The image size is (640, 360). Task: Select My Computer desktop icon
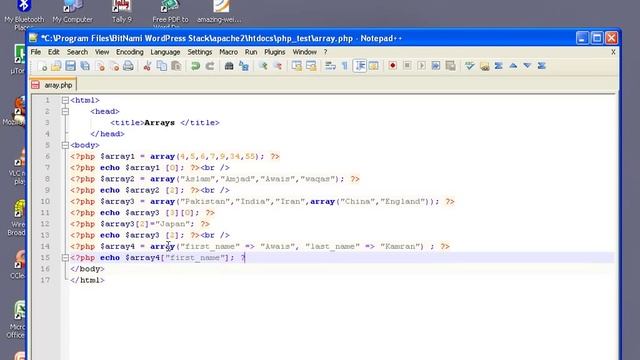pyautogui.click(x=72, y=11)
